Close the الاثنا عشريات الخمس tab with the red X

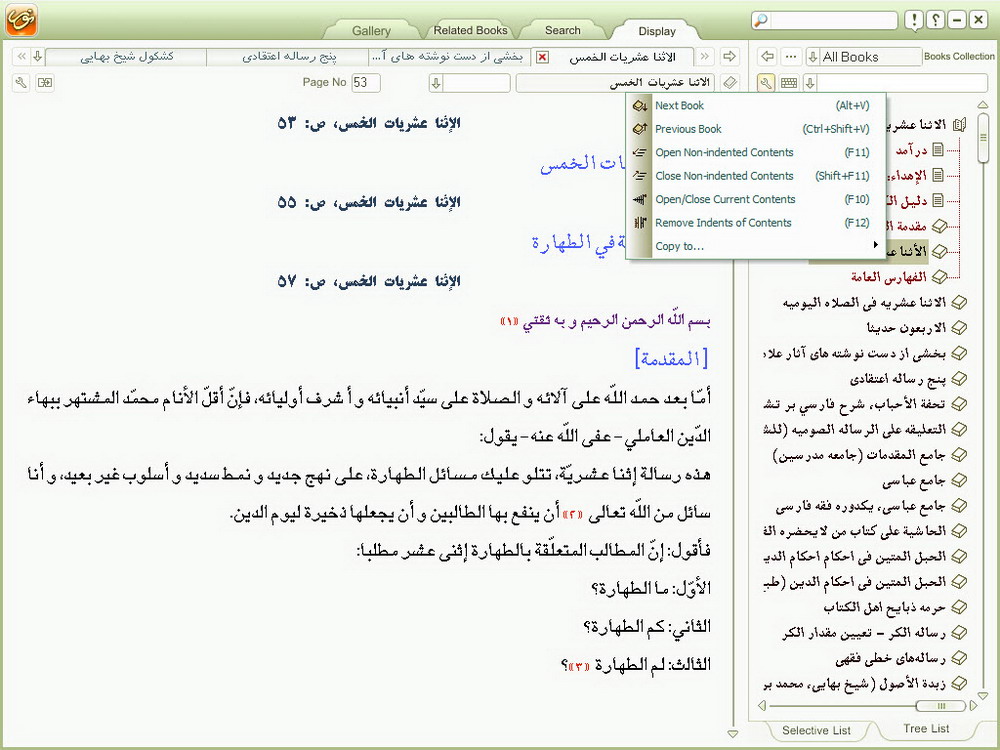pyautogui.click(x=542, y=57)
